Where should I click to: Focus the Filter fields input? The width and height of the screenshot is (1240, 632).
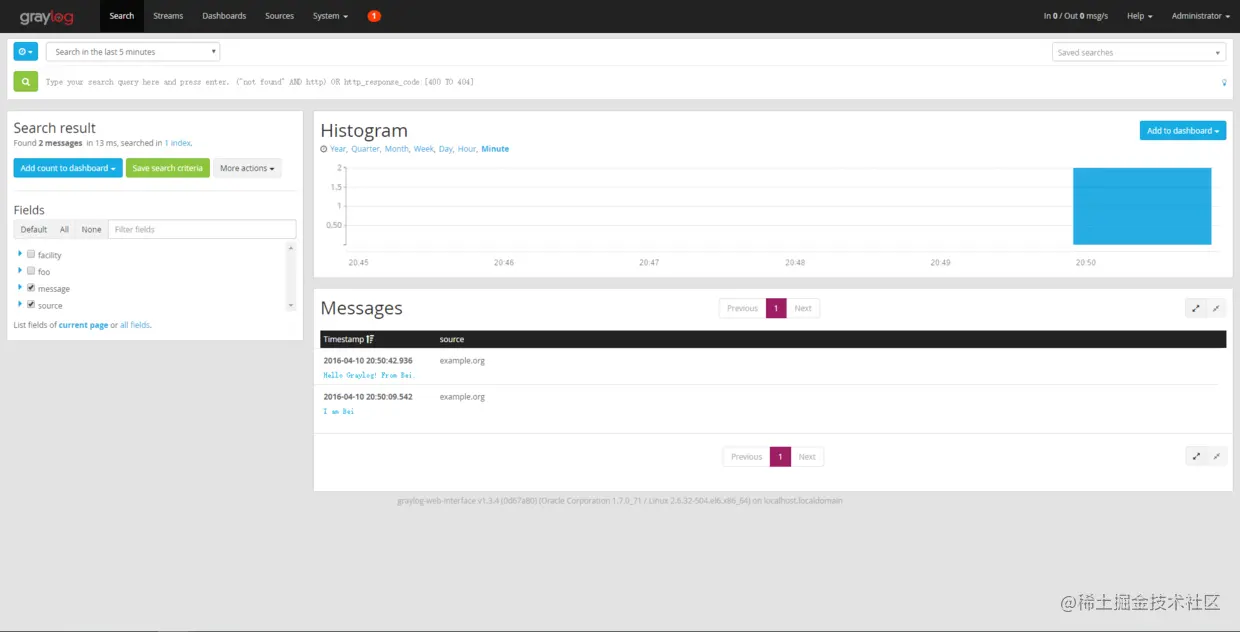point(202,229)
